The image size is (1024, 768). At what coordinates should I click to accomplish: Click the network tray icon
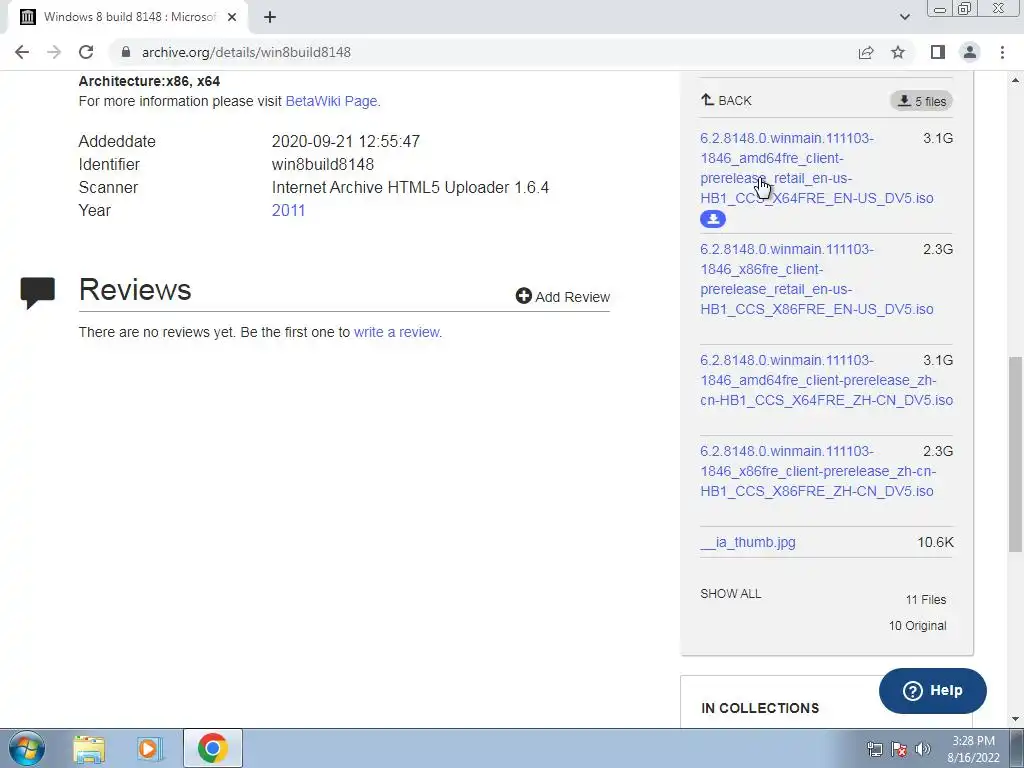[x=874, y=749]
